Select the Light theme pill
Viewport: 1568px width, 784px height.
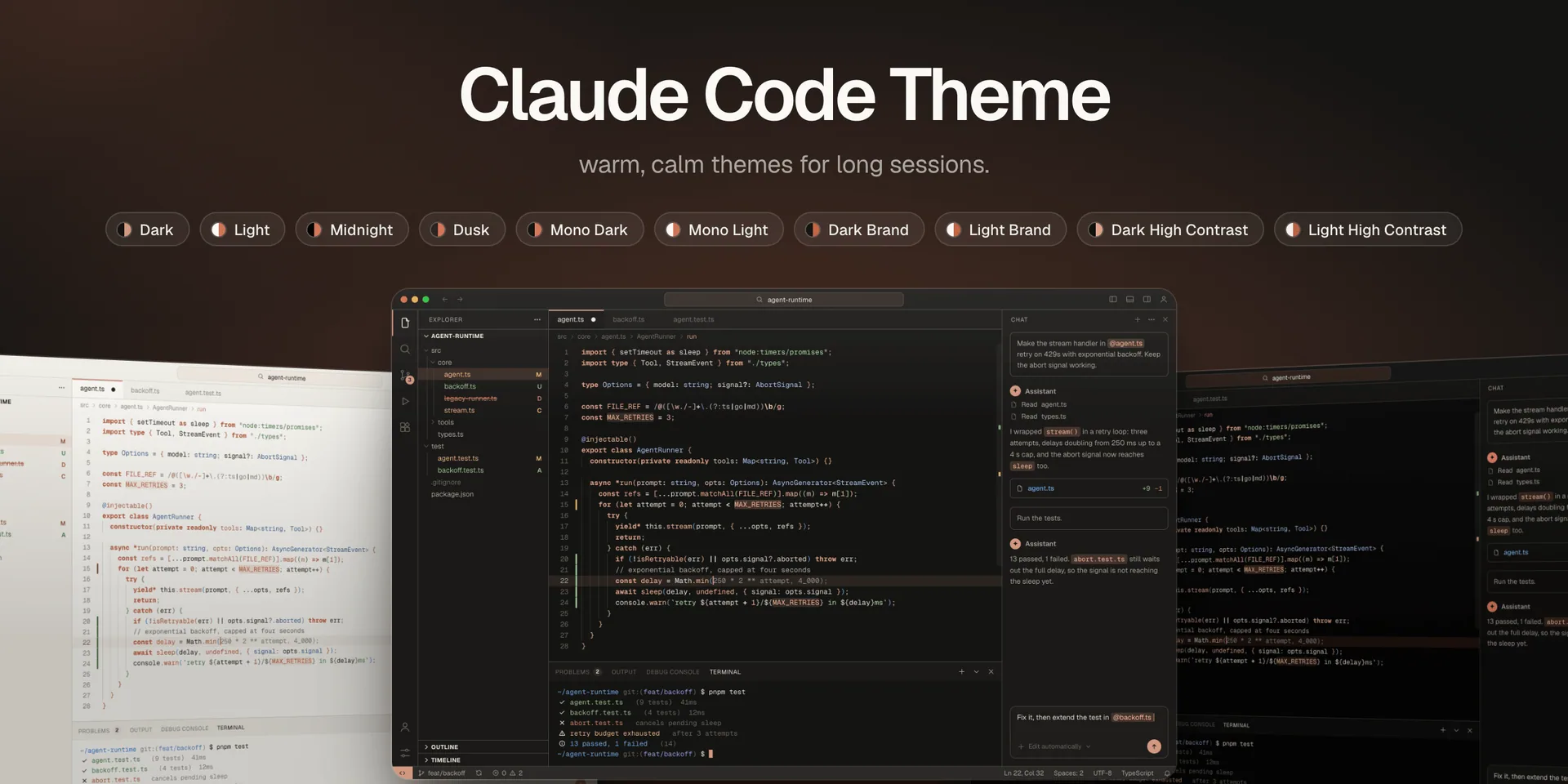click(242, 229)
